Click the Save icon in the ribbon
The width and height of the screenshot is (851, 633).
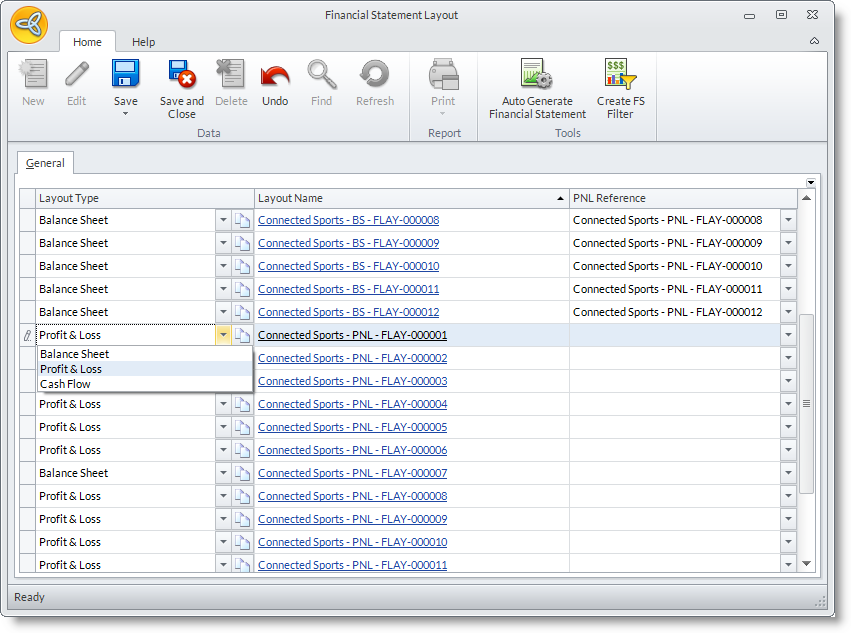[125, 75]
